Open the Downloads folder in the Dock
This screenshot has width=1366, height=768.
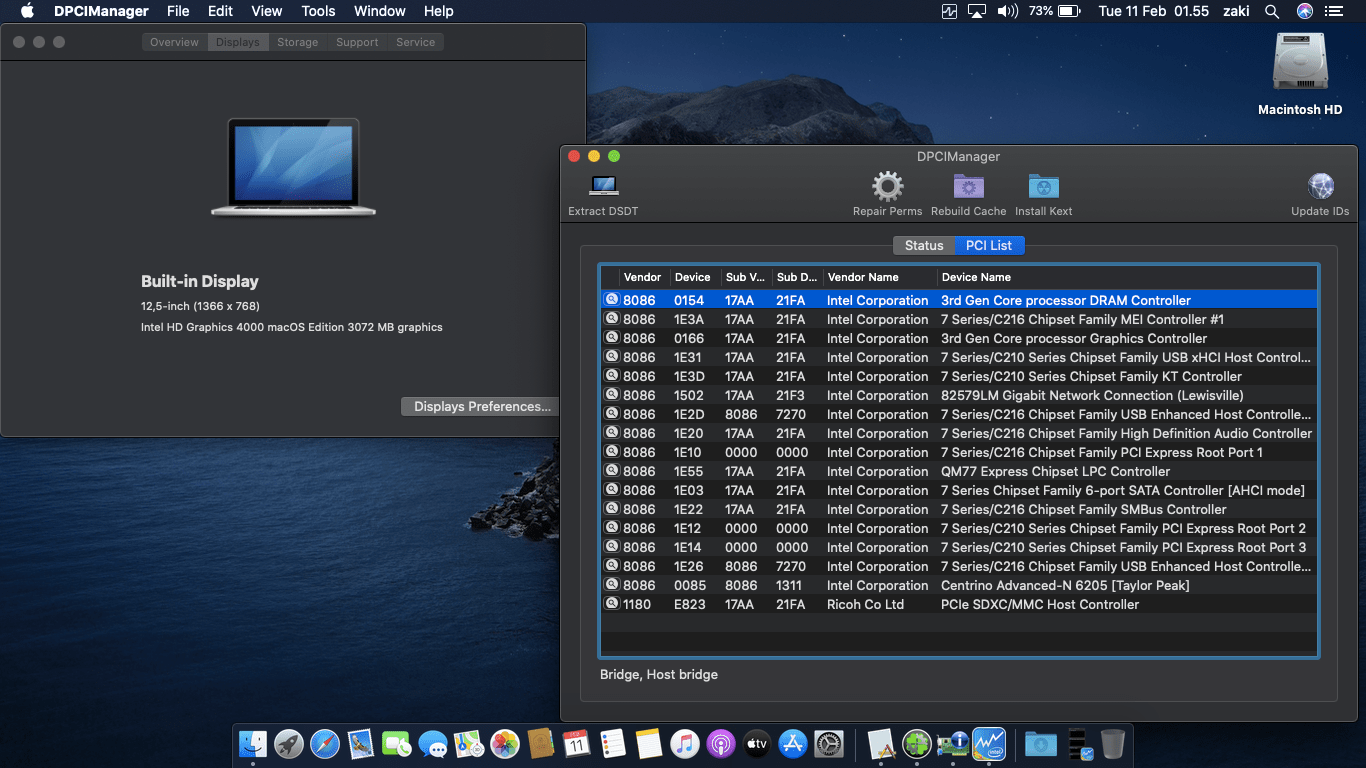[1041, 744]
